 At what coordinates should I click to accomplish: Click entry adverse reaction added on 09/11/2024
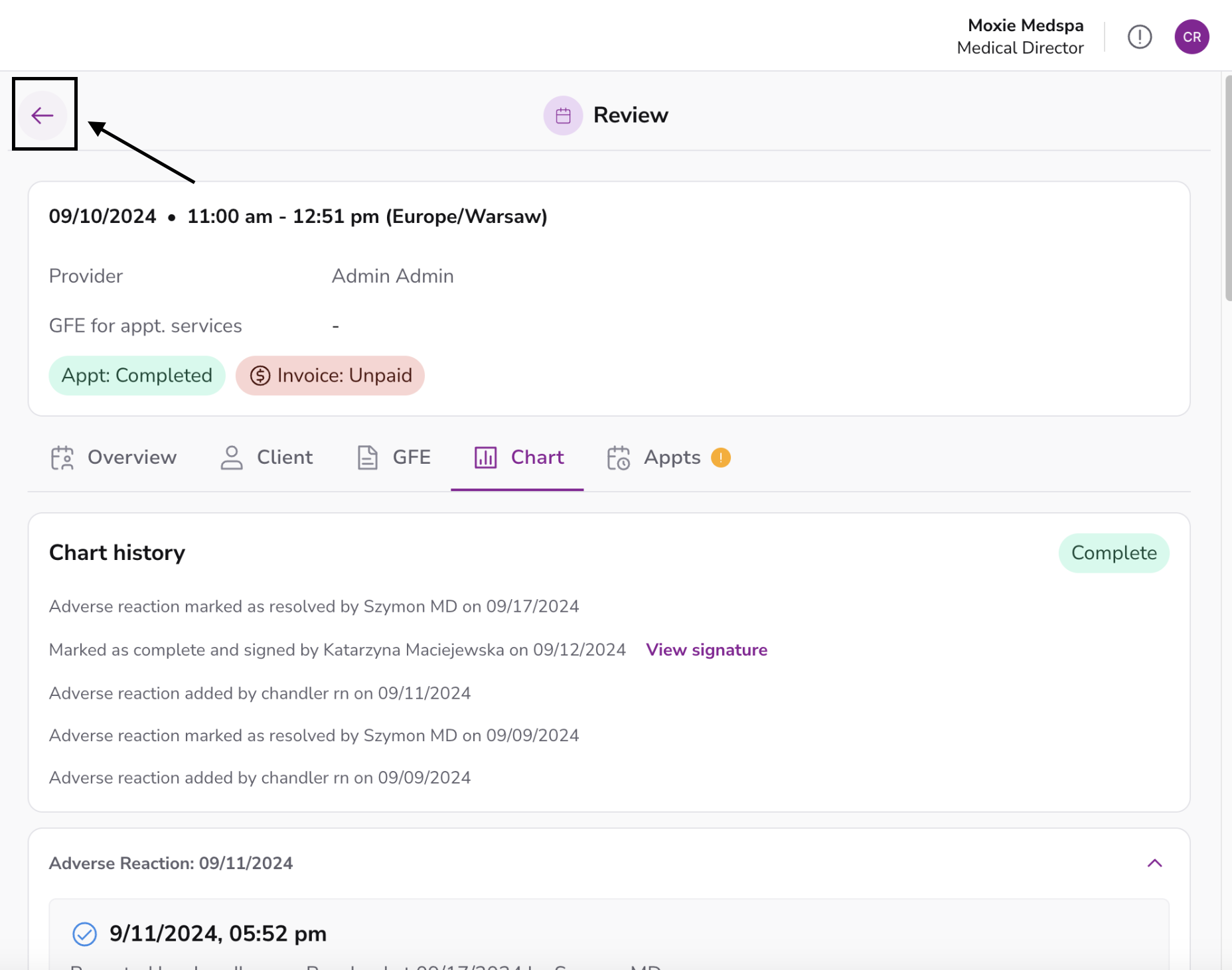(260, 693)
